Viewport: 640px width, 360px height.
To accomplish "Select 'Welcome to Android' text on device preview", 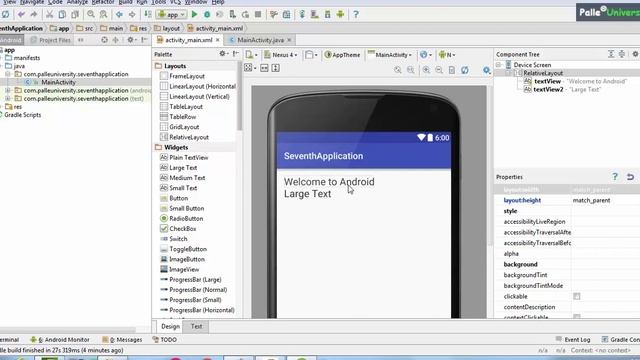I will point(329,182).
